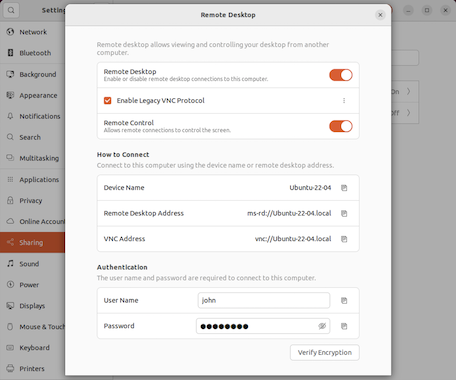Image resolution: width=456 pixels, height=380 pixels.
Task: Open Notifications settings in sidebar
Action: click(x=33, y=116)
